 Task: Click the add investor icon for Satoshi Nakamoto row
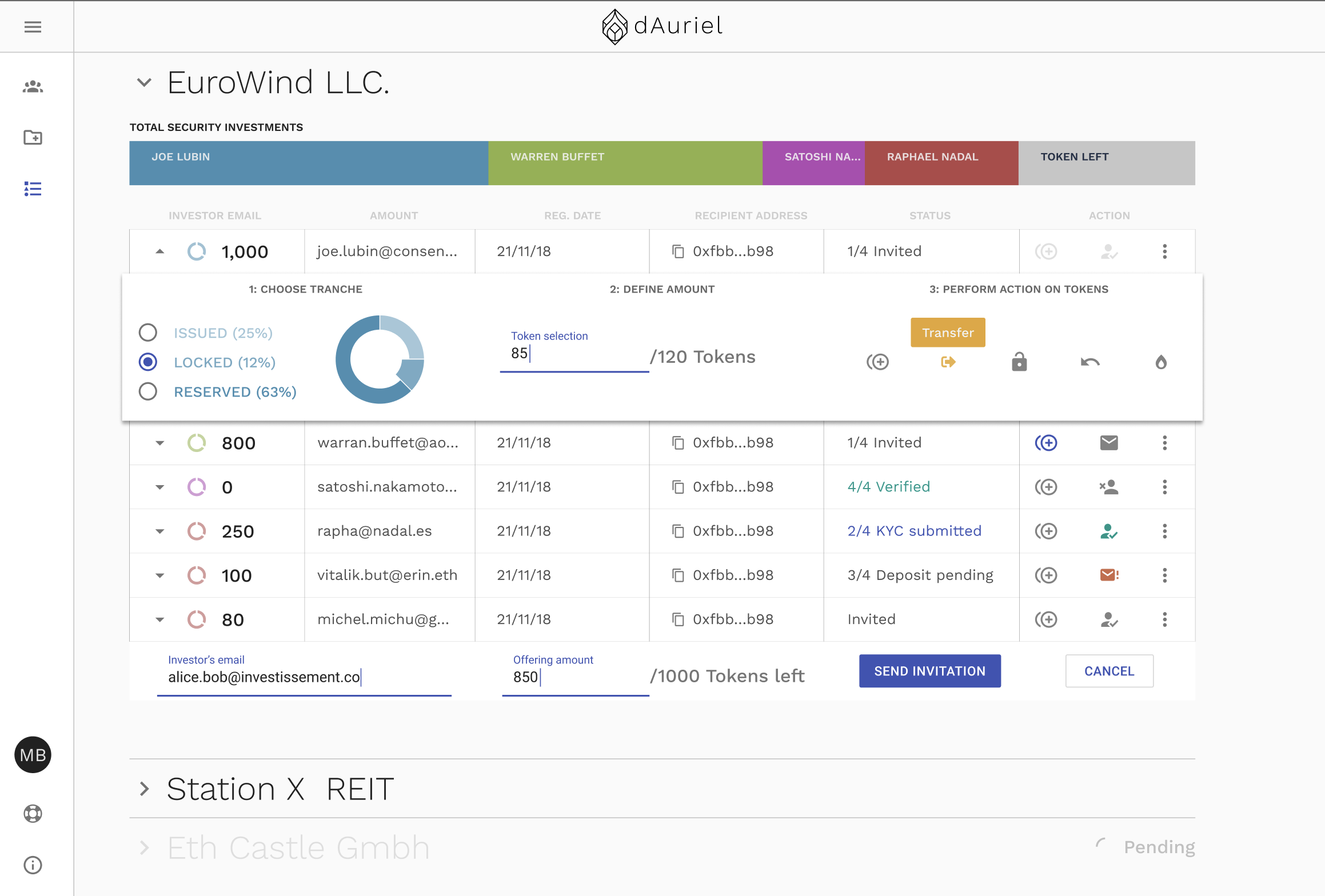coord(1047,486)
